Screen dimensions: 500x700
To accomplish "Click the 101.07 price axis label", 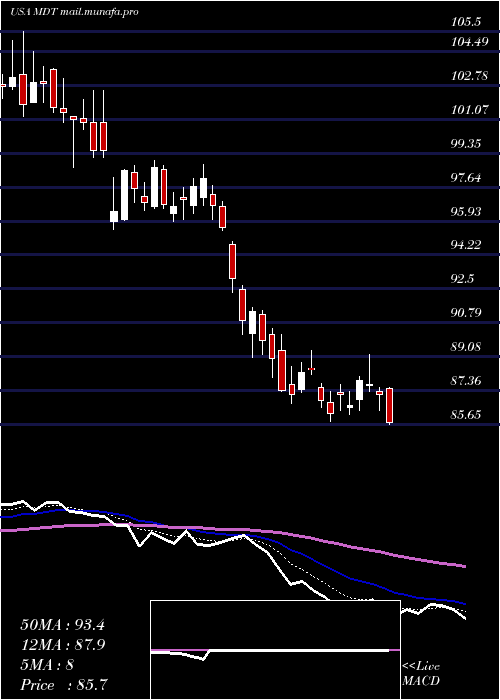I will (x=470, y=110).
